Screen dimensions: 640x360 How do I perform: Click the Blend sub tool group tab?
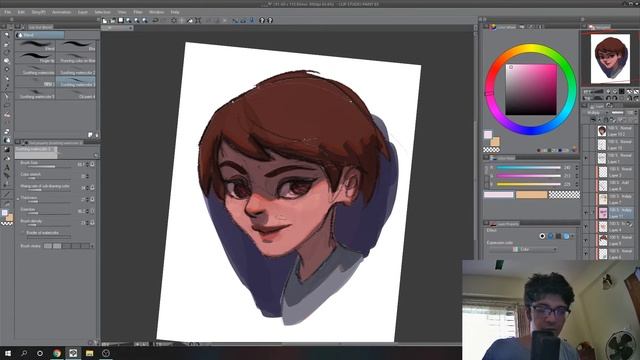(x=40, y=35)
